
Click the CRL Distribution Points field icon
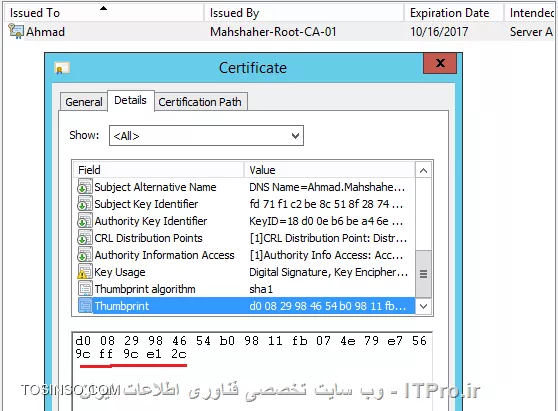click(85, 238)
